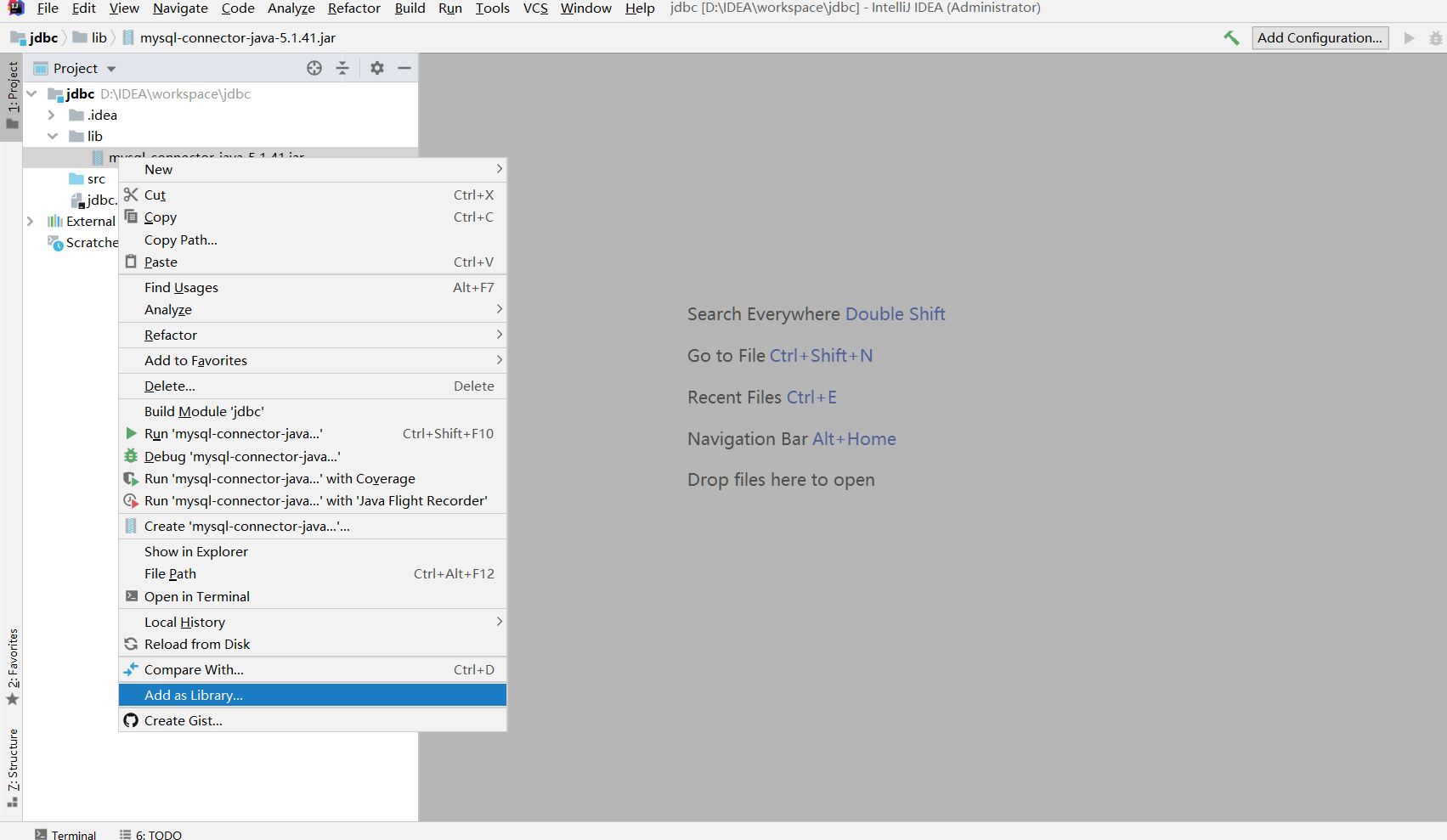Click the Favorites star icon on left strip

click(13, 699)
